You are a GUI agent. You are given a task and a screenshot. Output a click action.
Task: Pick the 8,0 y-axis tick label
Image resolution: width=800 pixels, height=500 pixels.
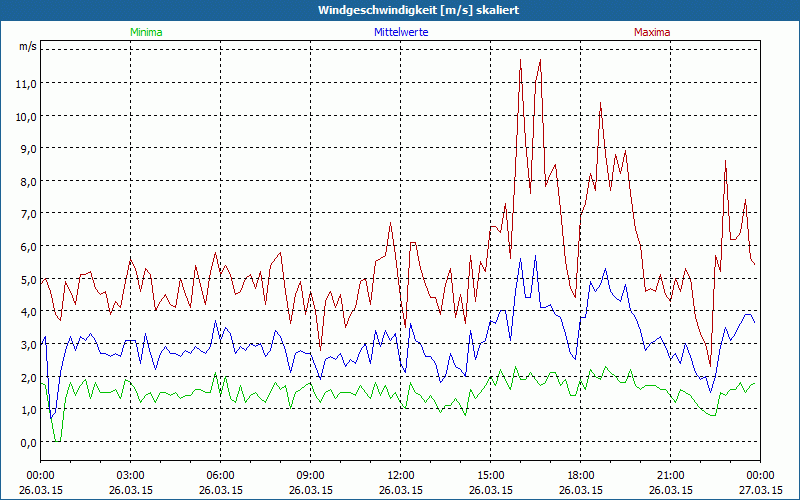click(27, 182)
